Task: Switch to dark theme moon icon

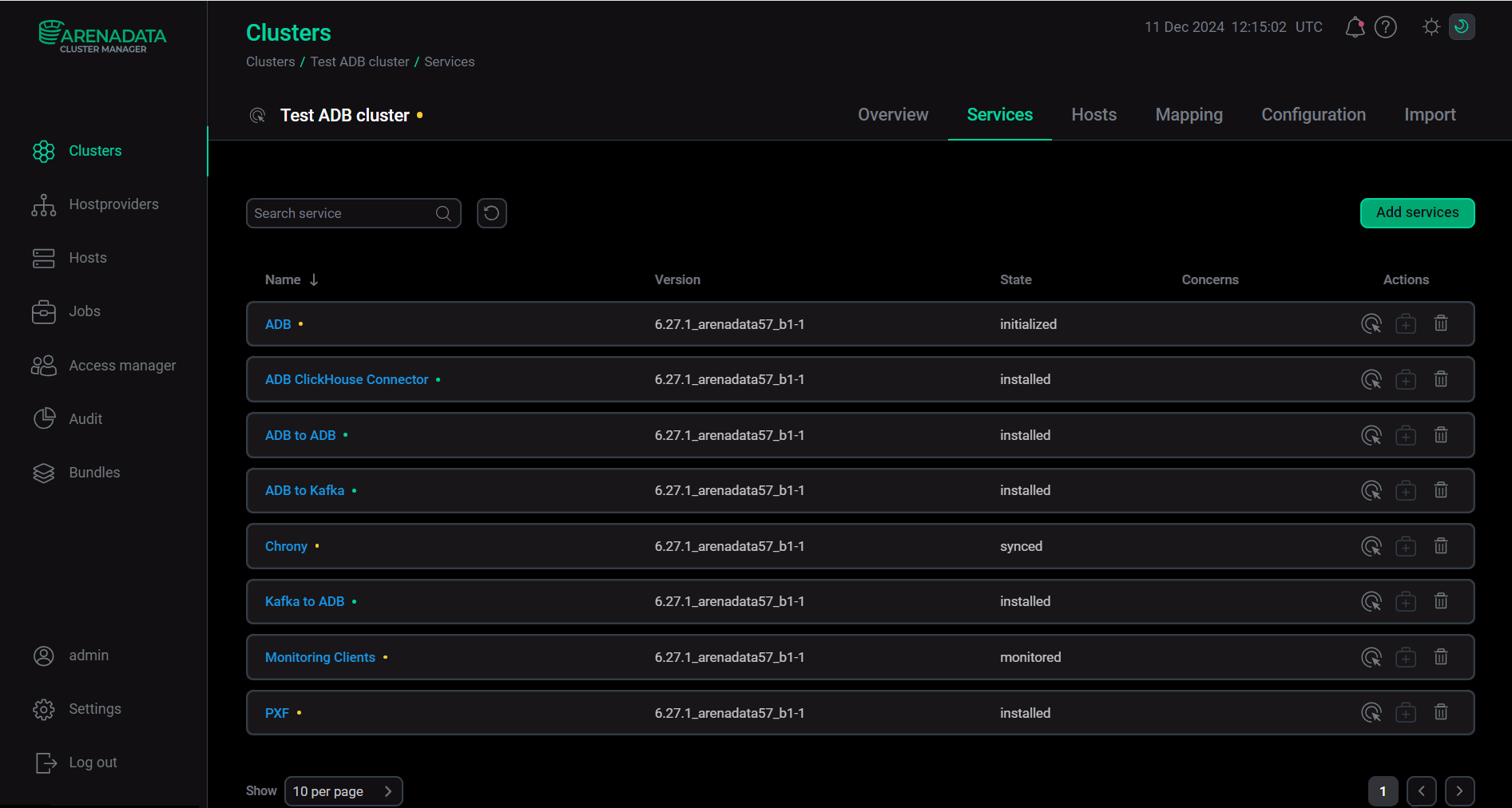Action: click(x=1462, y=27)
